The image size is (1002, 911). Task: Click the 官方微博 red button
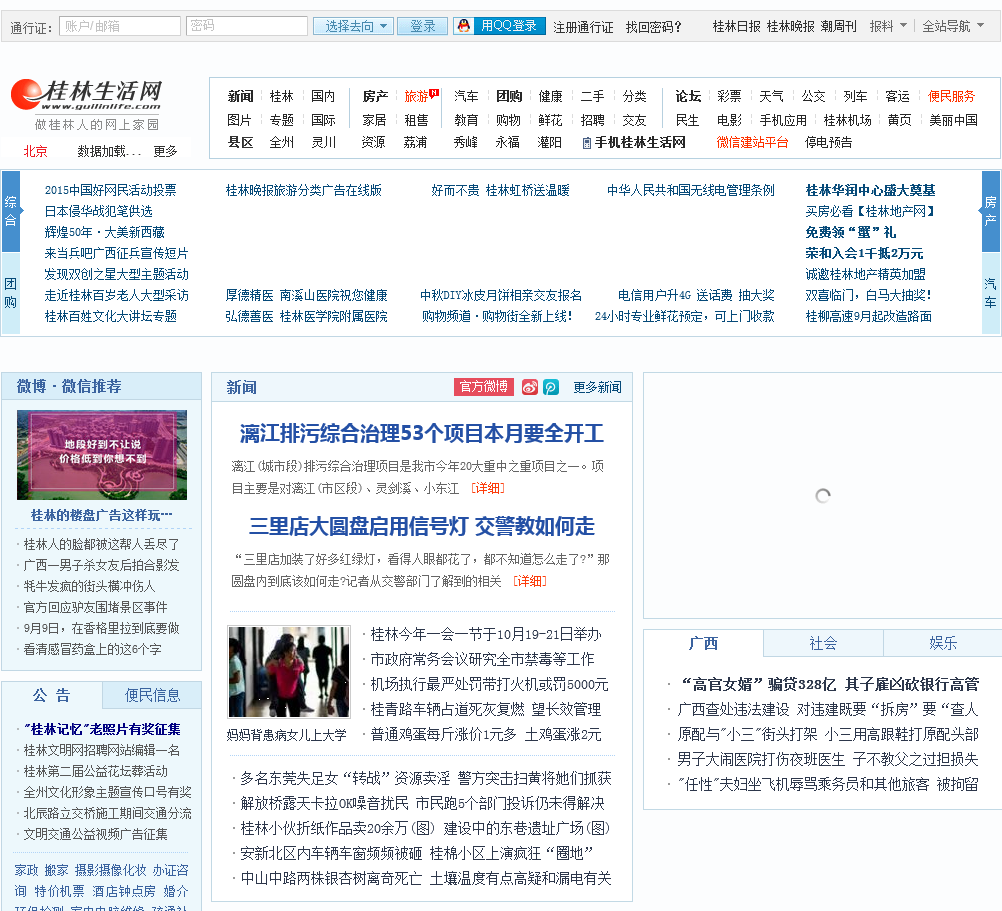tap(484, 387)
